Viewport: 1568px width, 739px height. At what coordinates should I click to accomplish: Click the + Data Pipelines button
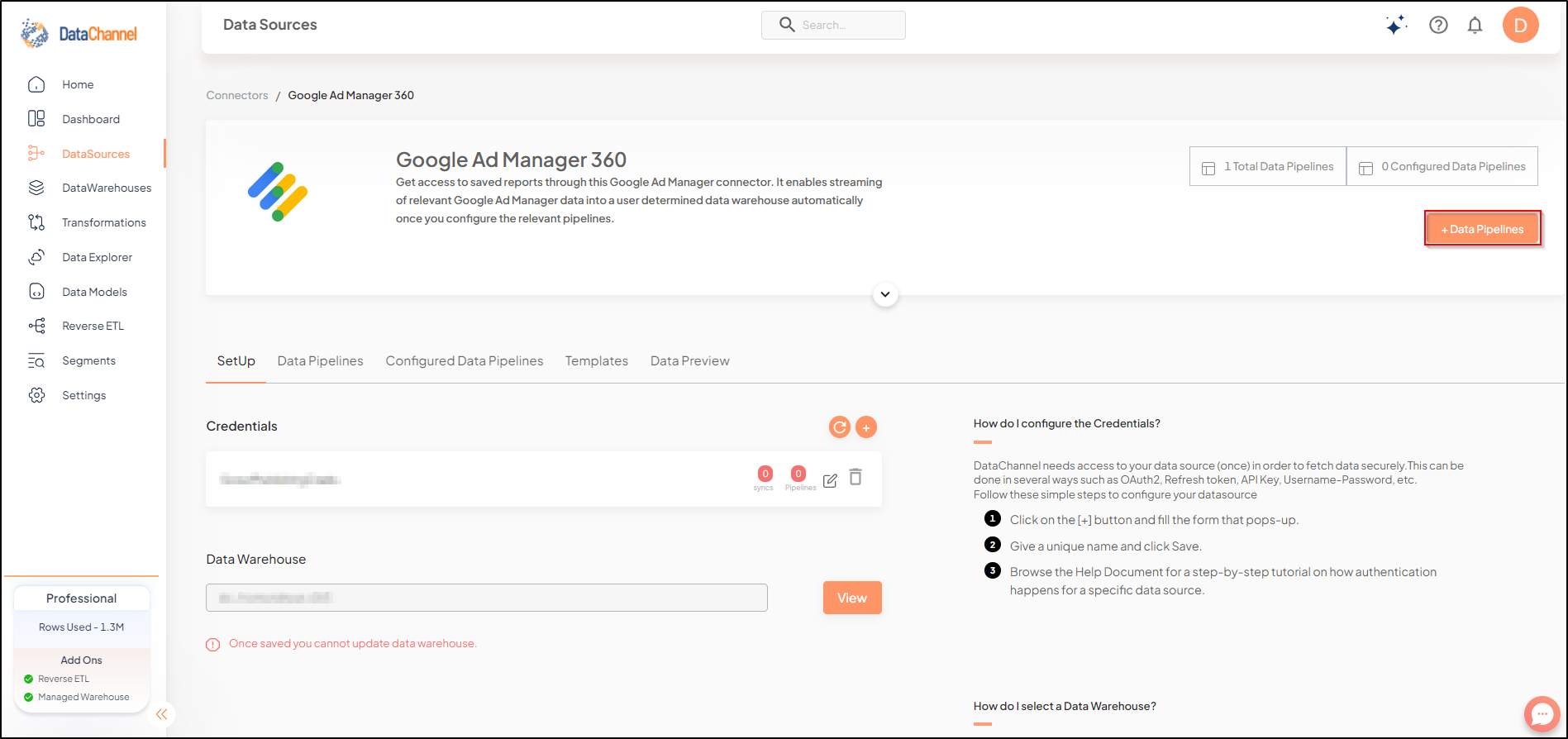1482,229
